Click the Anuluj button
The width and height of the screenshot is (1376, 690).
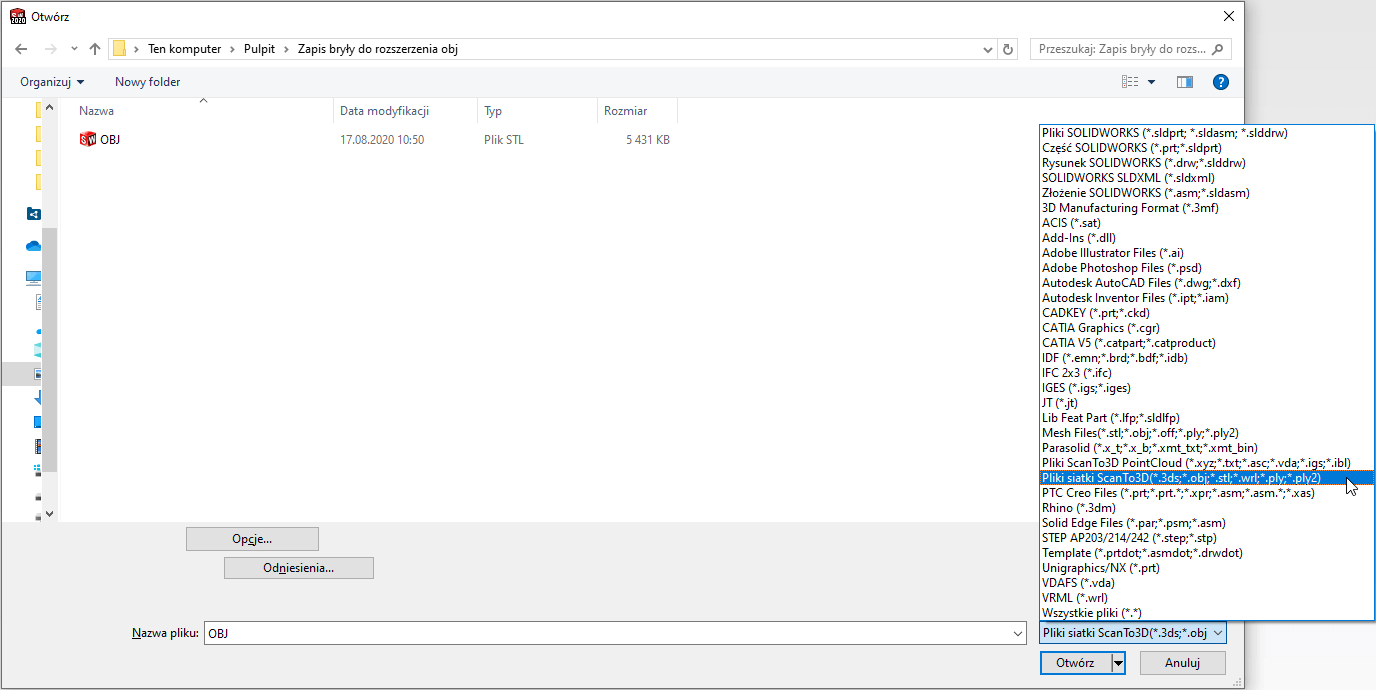tap(1181, 662)
